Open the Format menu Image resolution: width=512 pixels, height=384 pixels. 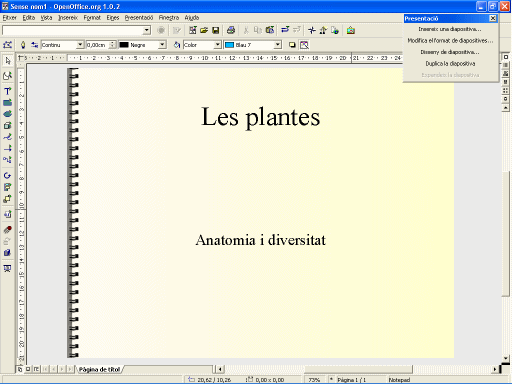[92, 18]
